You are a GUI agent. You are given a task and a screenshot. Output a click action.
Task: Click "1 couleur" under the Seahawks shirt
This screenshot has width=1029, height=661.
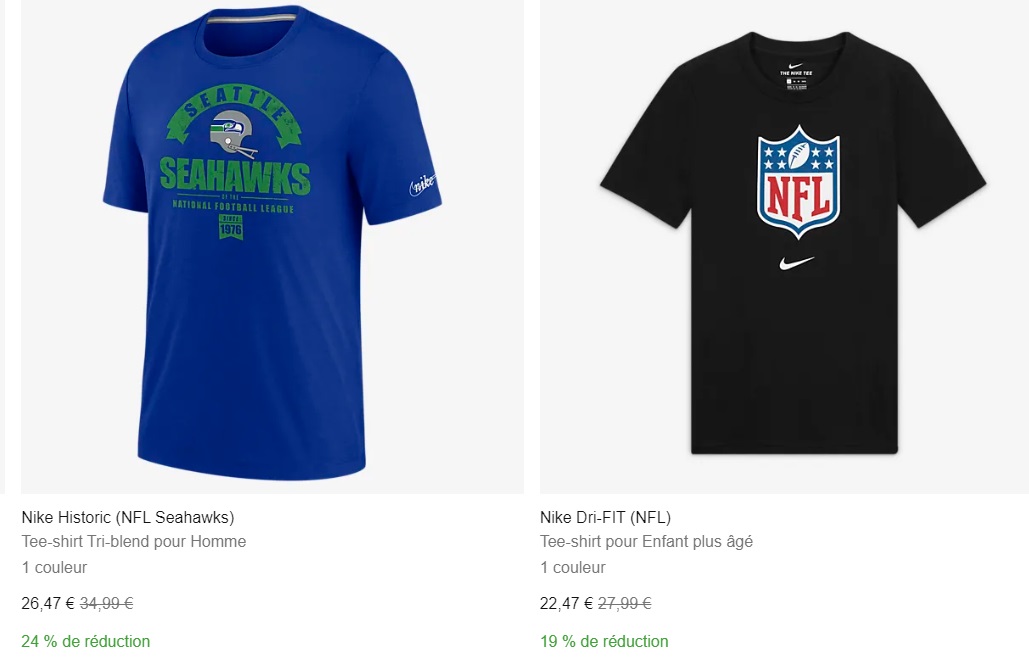point(54,567)
